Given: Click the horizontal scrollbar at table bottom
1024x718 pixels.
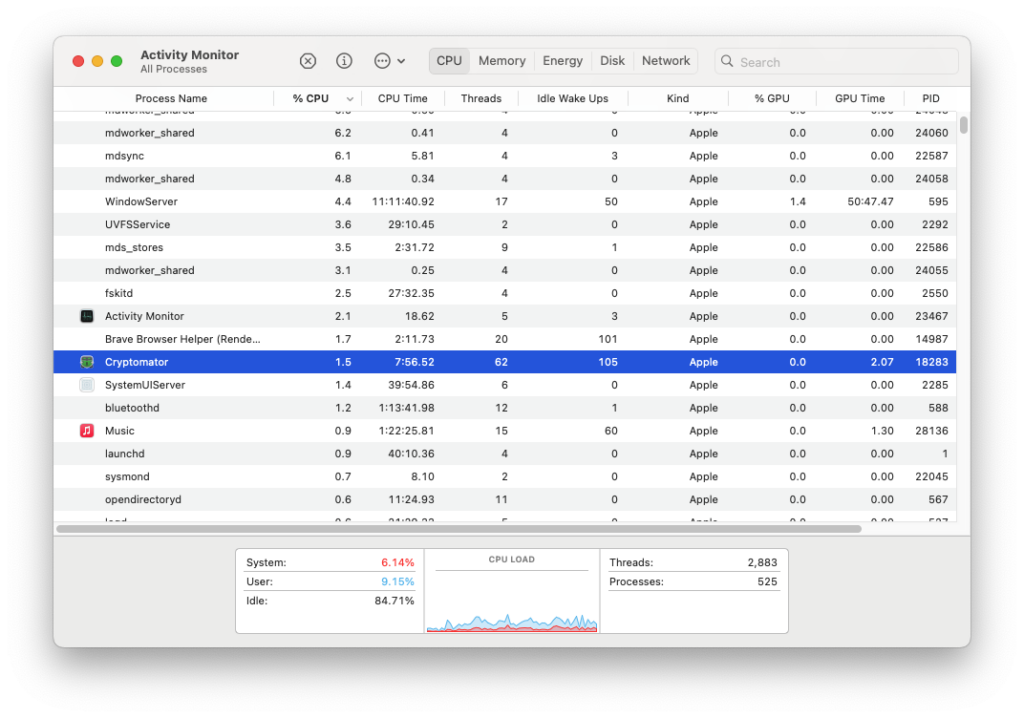Looking at the screenshot, I should pyautogui.click(x=458, y=529).
